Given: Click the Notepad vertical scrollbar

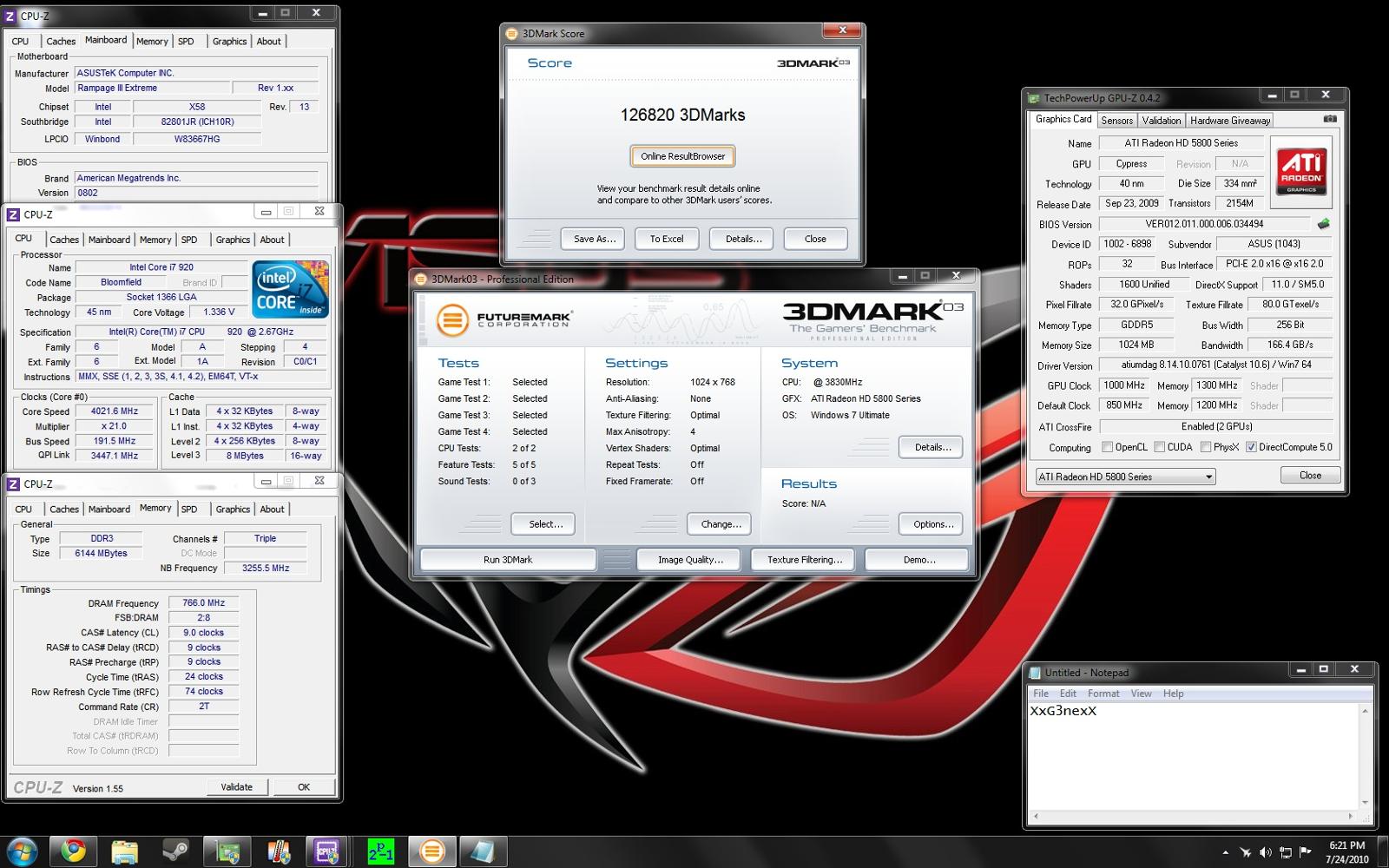Looking at the screenshot, I should point(1365,757).
